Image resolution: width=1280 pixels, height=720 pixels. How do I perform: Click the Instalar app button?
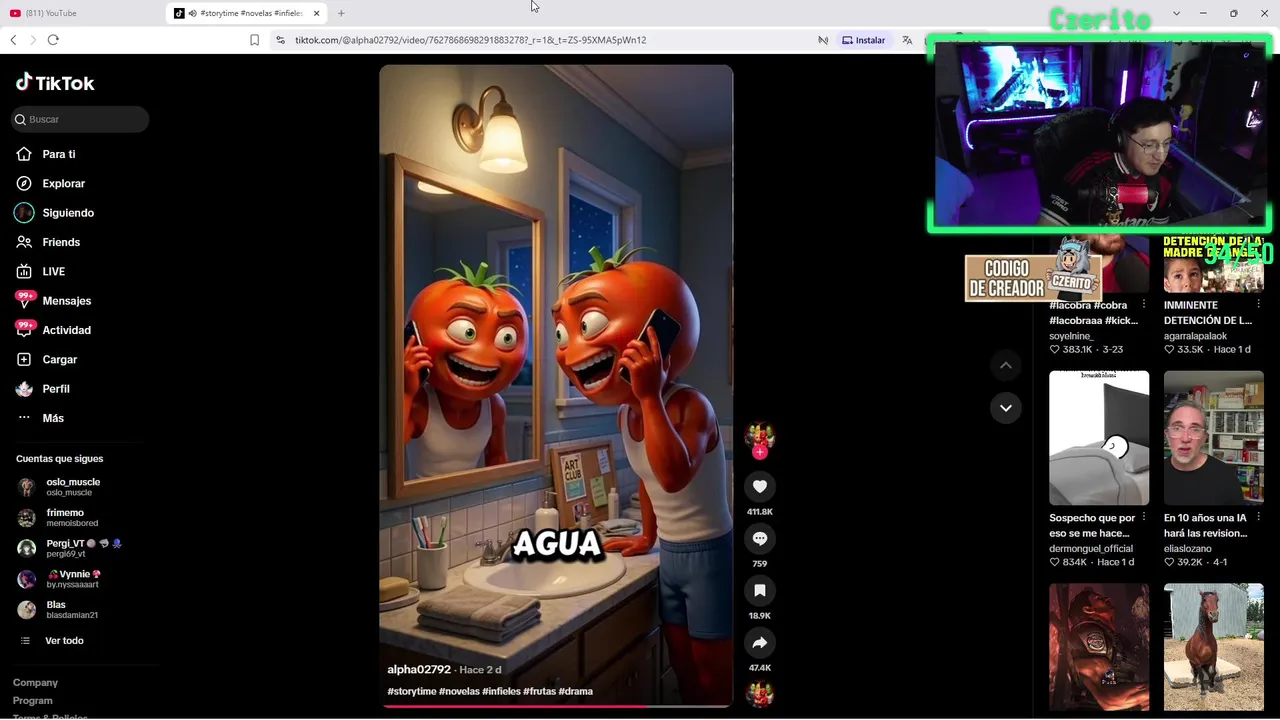(x=864, y=40)
